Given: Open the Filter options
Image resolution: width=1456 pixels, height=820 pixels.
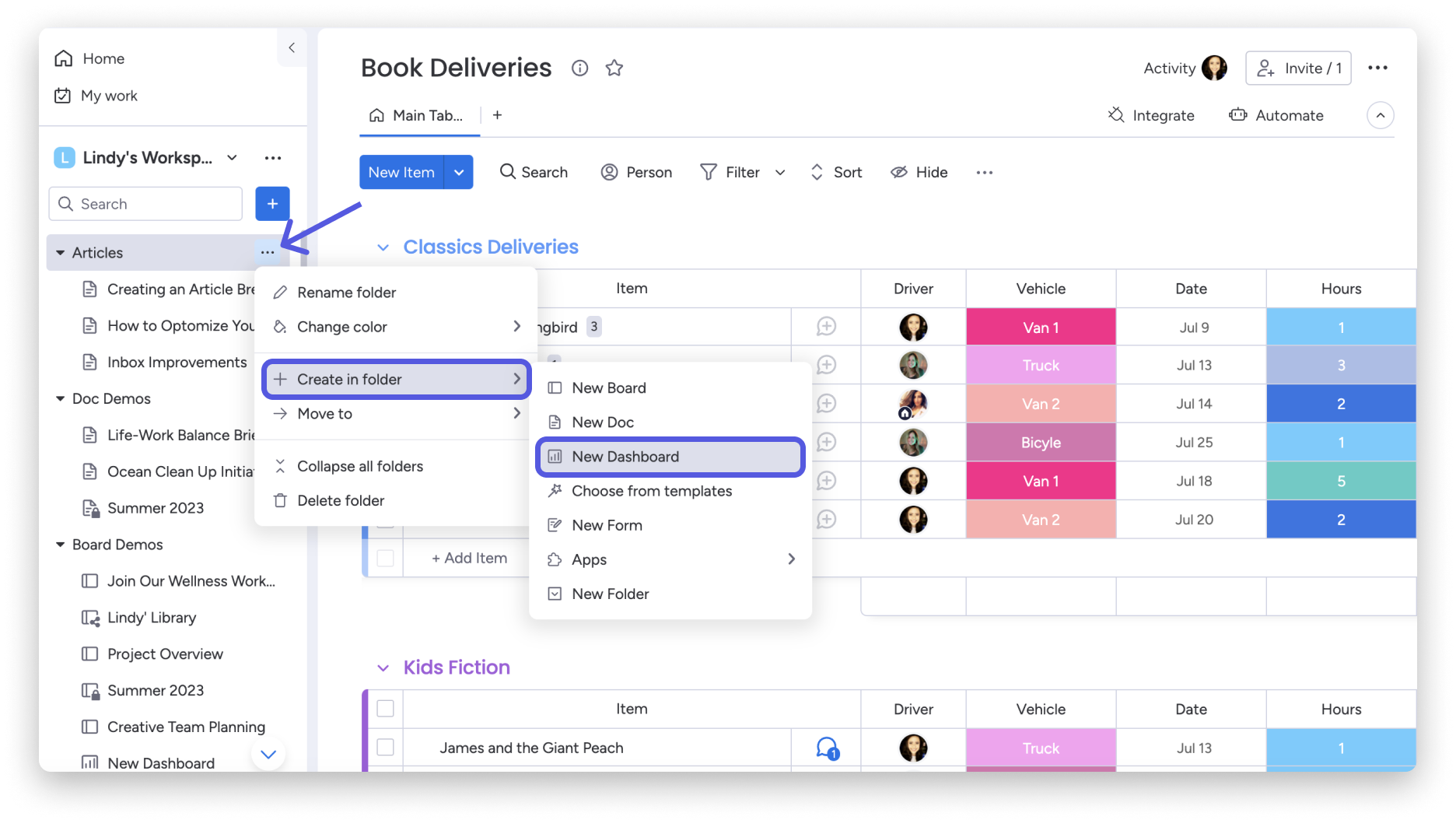Looking at the screenshot, I should (x=732, y=172).
